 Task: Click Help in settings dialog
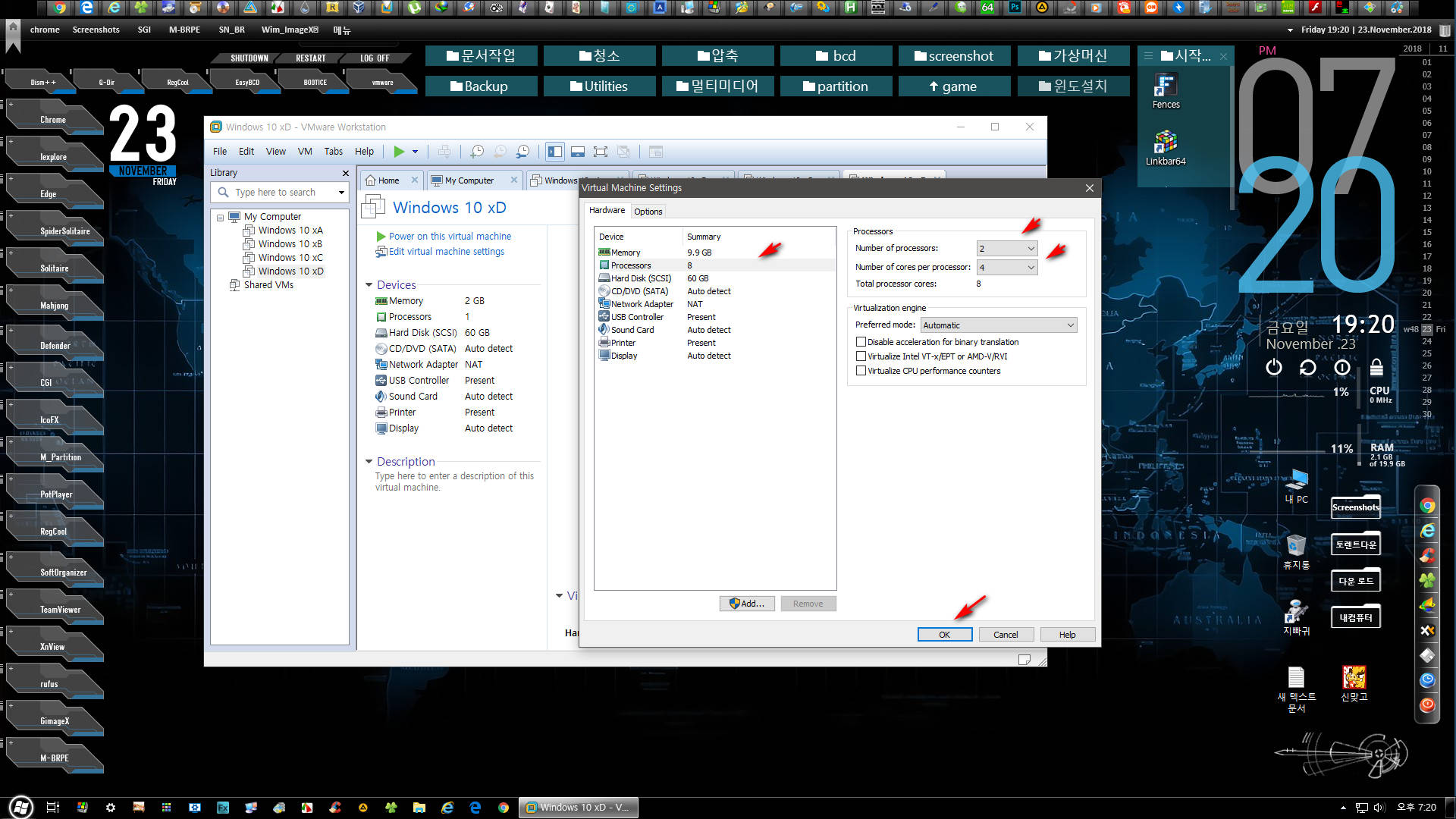click(1067, 635)
